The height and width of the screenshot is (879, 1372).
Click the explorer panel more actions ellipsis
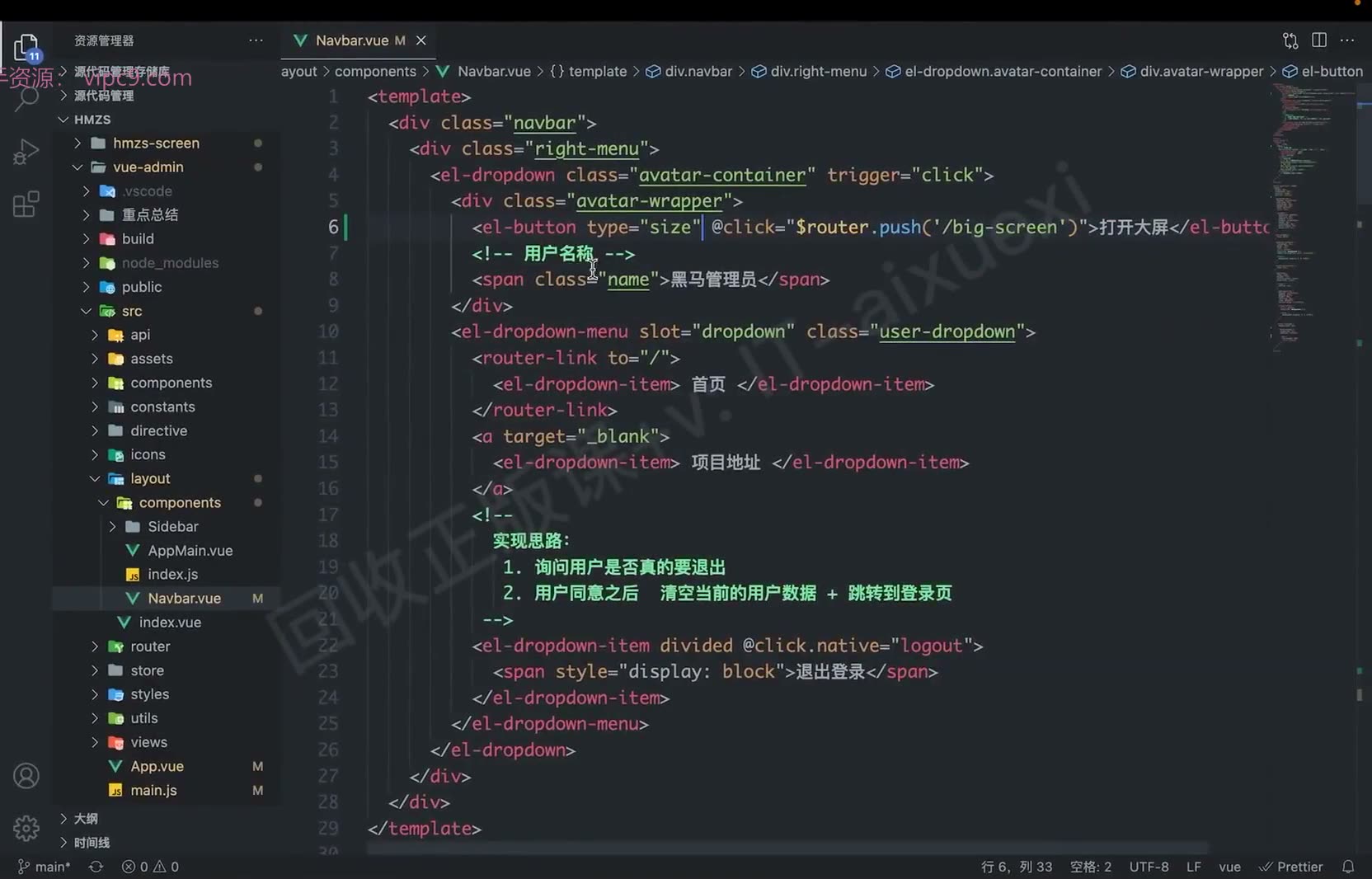(x=256, y=40)
